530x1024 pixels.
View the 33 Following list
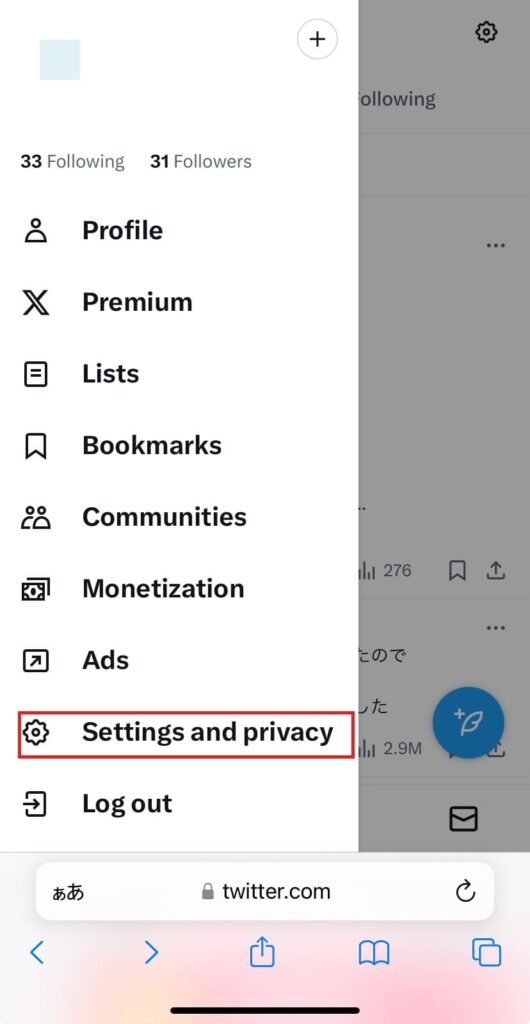tap(72, 161)
